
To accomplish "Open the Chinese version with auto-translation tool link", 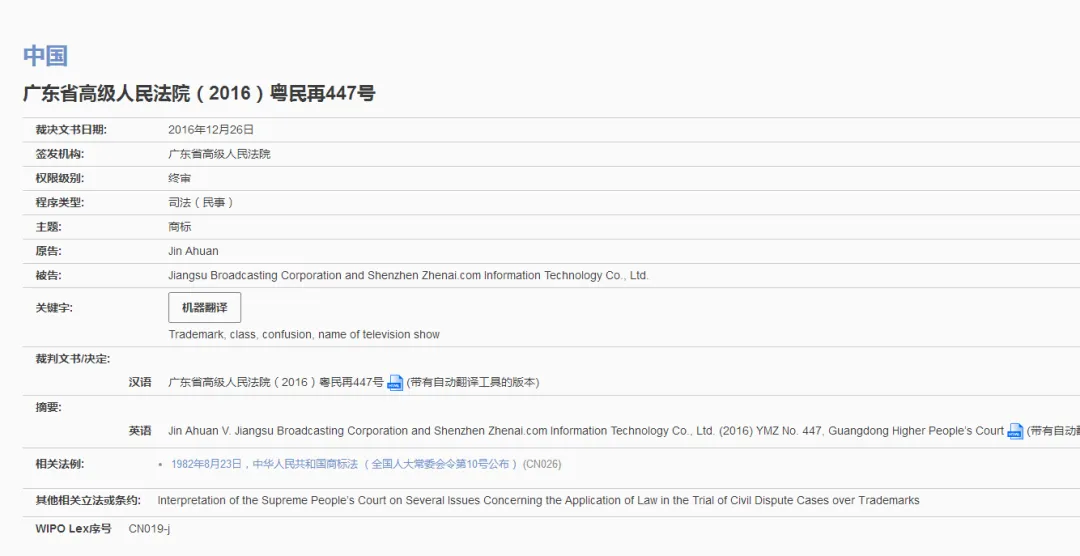I will click(x=472, y=382).
